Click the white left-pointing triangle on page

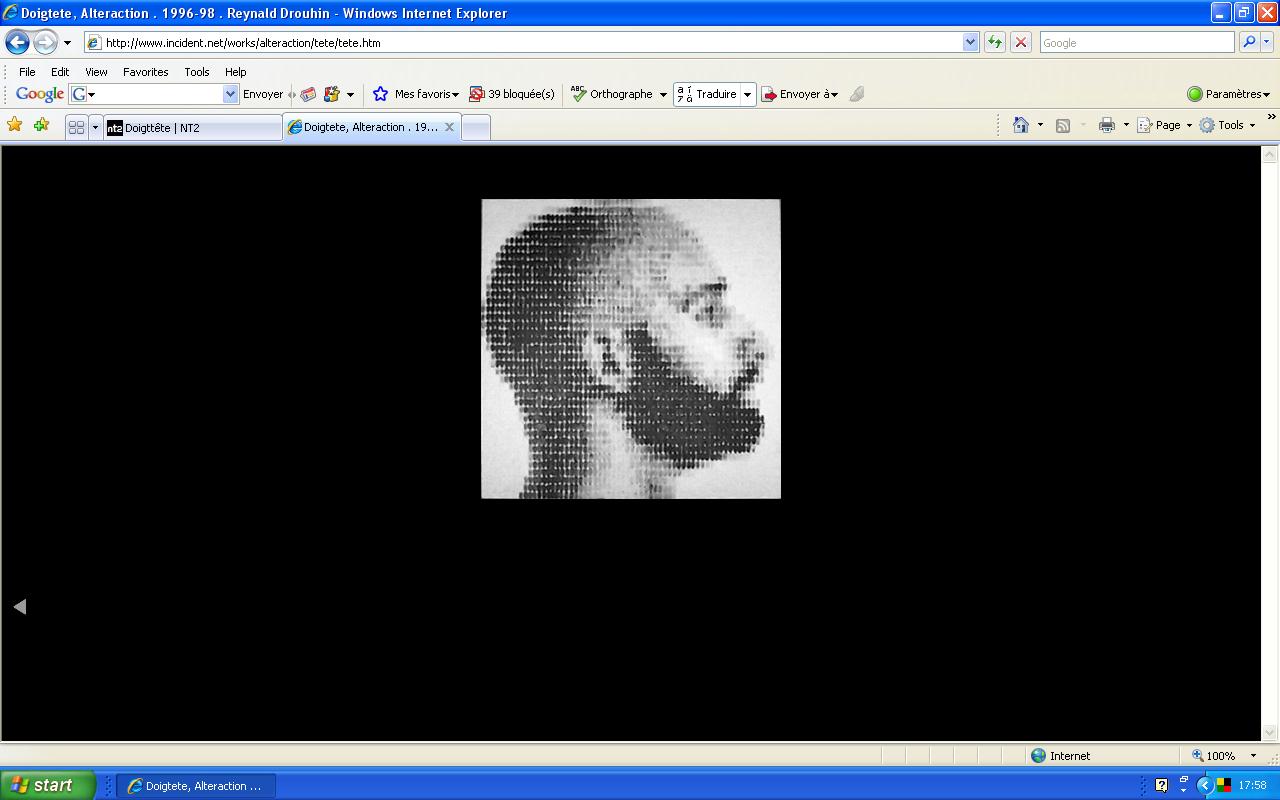tap(19, 606)
